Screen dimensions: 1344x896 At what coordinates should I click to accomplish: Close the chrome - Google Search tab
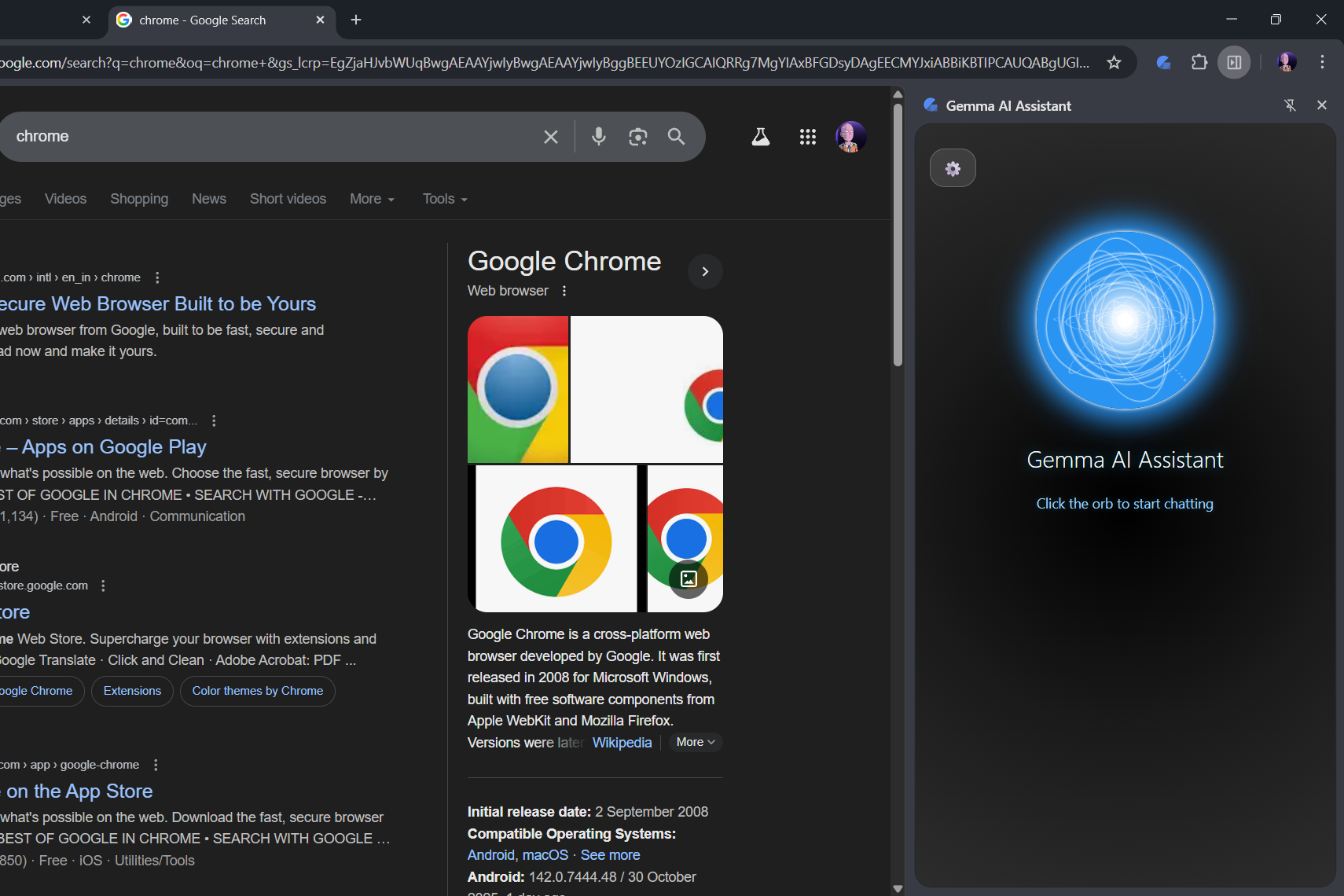(x=320, y=20)
